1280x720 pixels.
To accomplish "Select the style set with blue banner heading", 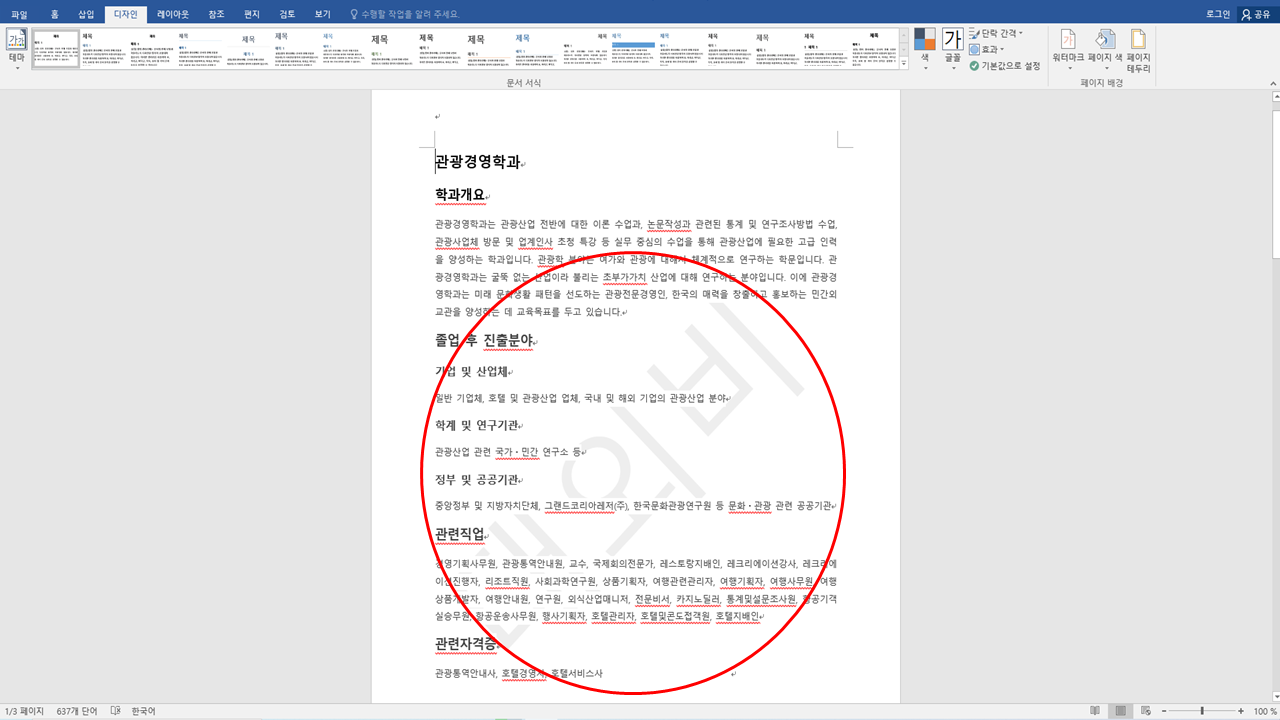I will (x=633, y=49).
